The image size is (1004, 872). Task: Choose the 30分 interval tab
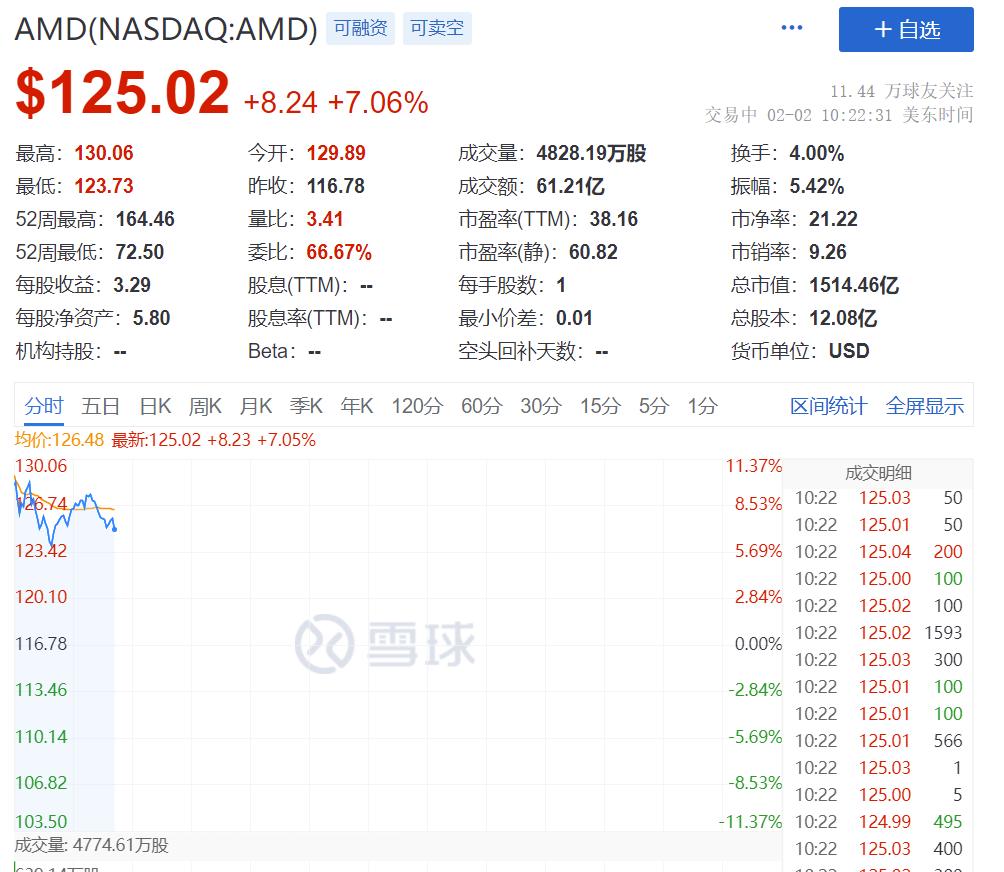540,406
